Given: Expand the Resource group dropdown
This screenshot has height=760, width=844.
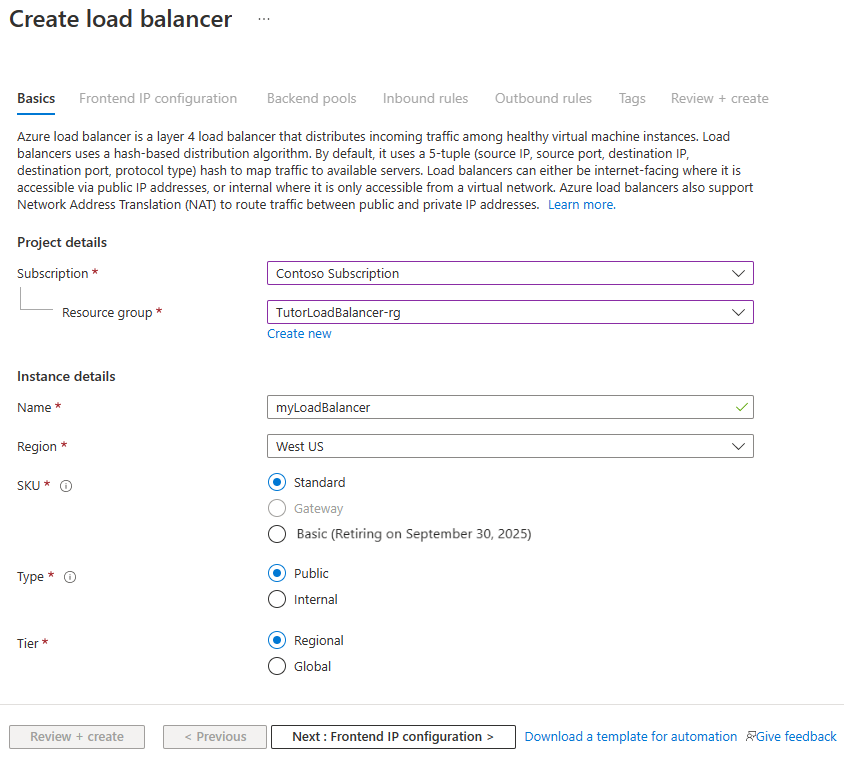Looking at the screenshot, I should tap(510, 312).
